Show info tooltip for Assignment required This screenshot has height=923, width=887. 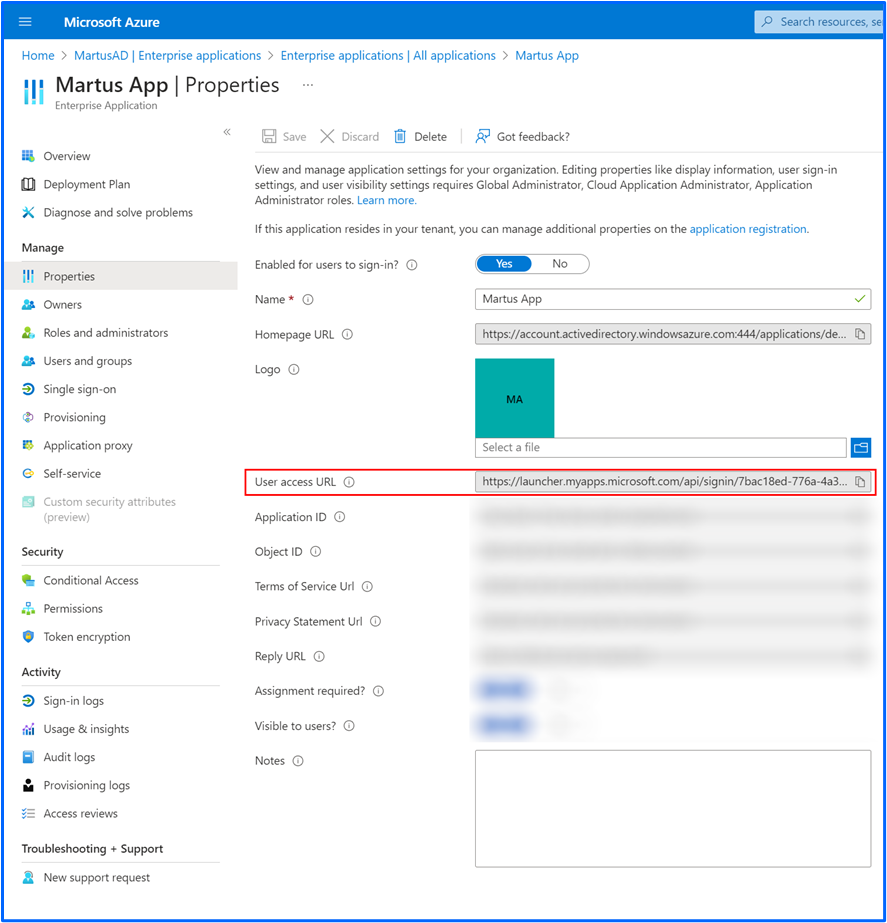(378, 691)
